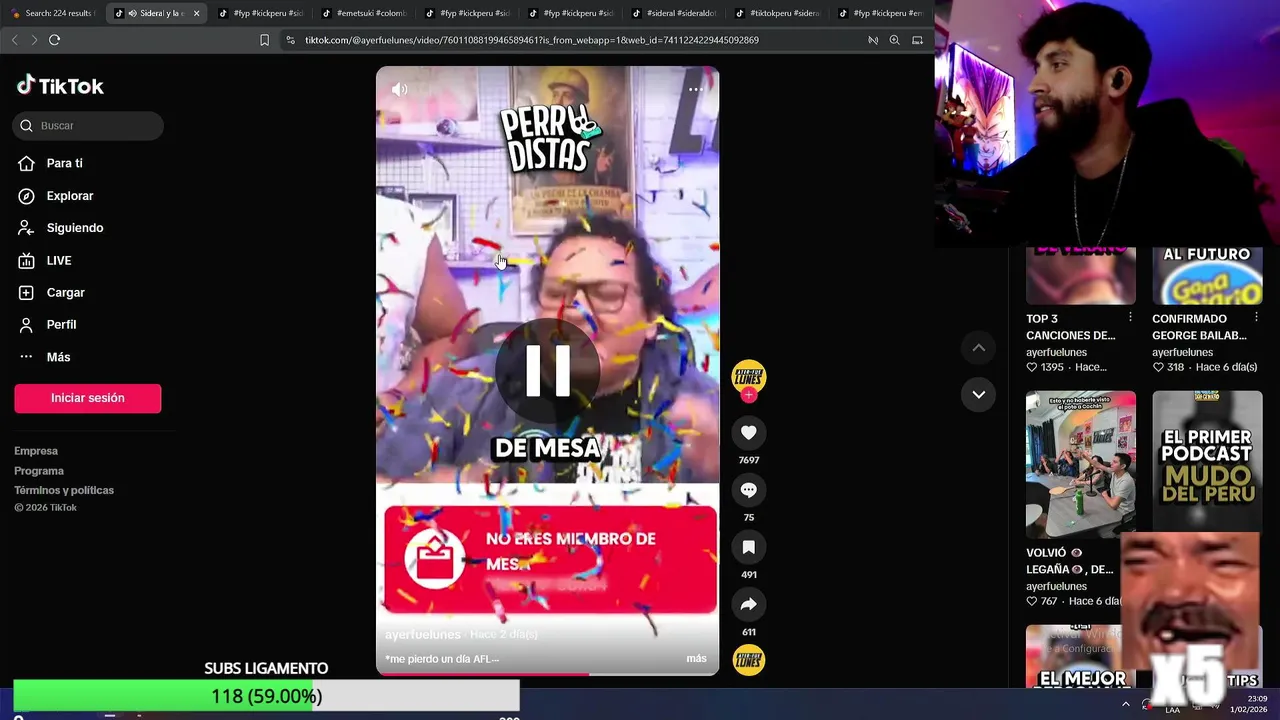Open 'EL PRIMER PODCAST MUDO DEL PERU' thumbnail

click(x=1207, y=461)
